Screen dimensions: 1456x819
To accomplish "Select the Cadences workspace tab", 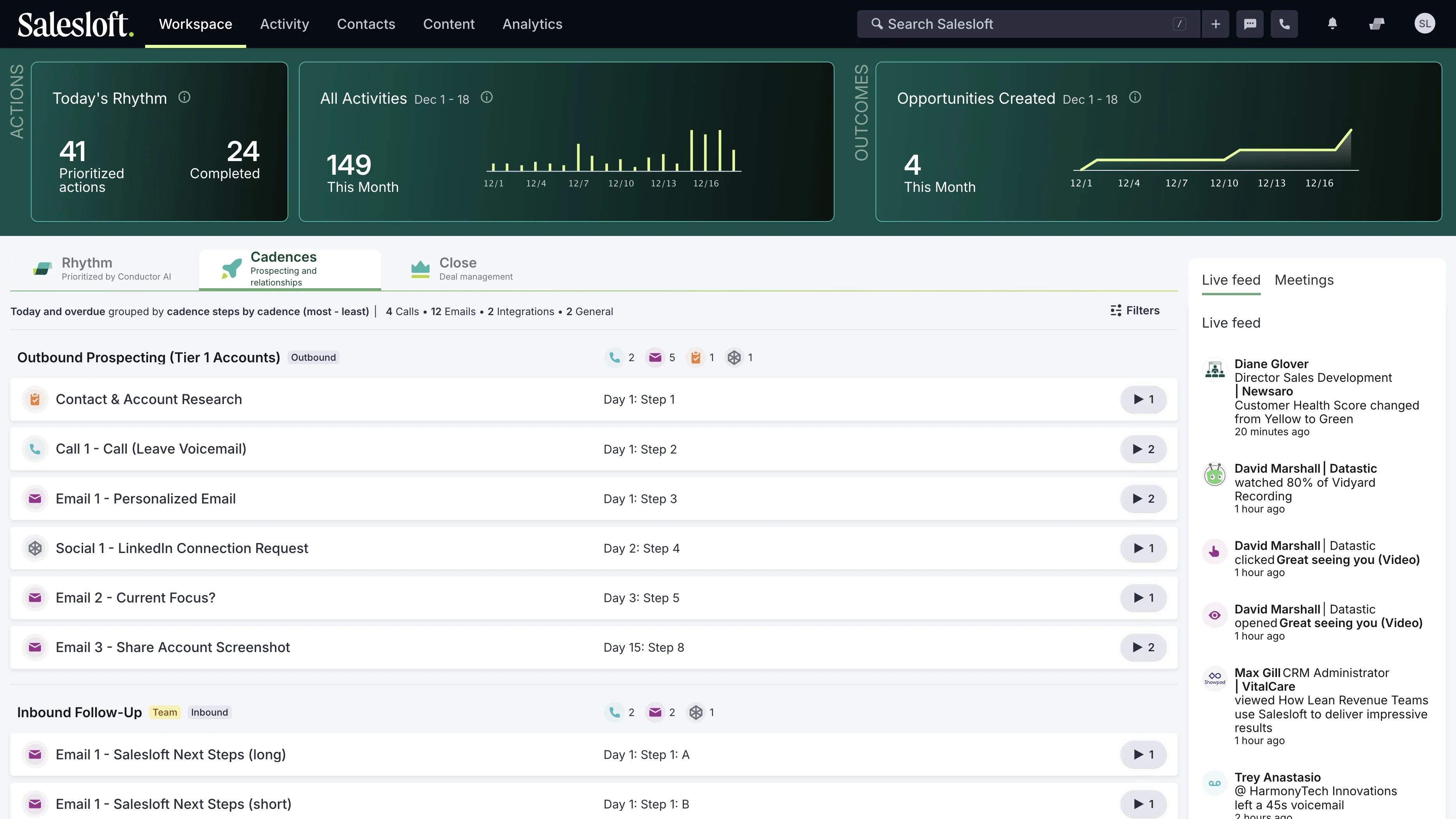I will (x=289, y=269).
